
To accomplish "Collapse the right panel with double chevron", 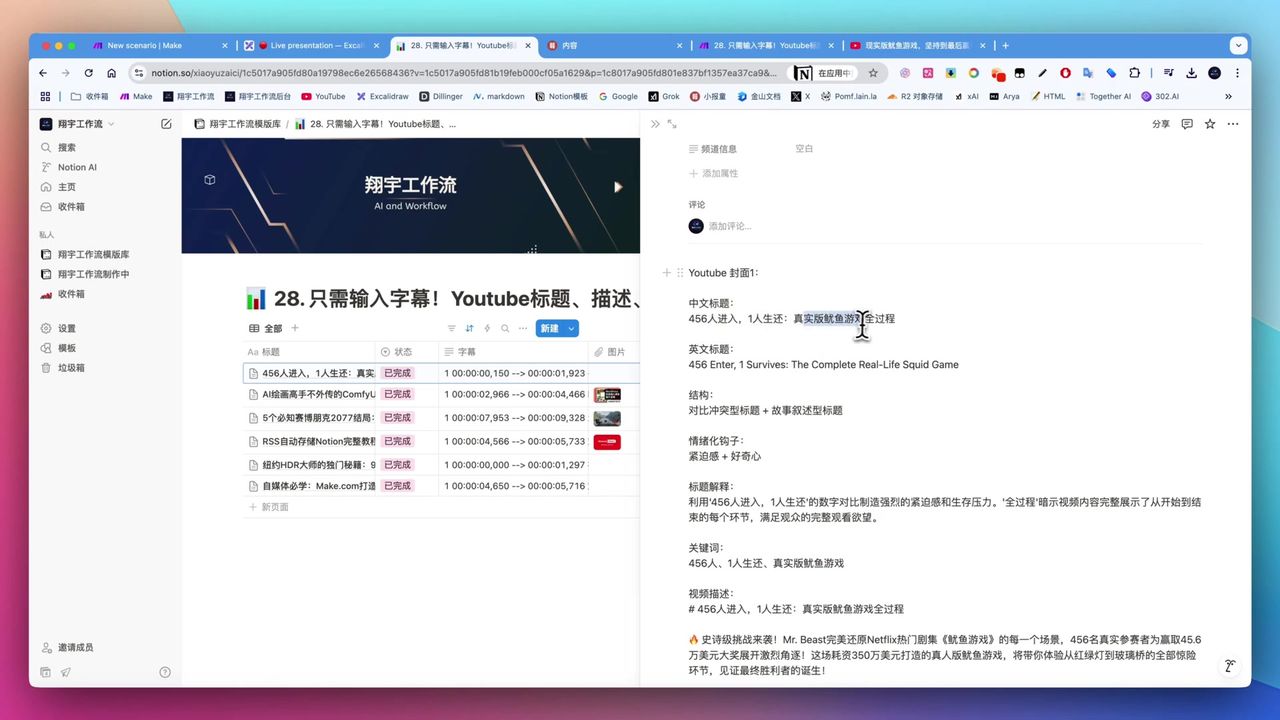I will [x=655, y=123].
